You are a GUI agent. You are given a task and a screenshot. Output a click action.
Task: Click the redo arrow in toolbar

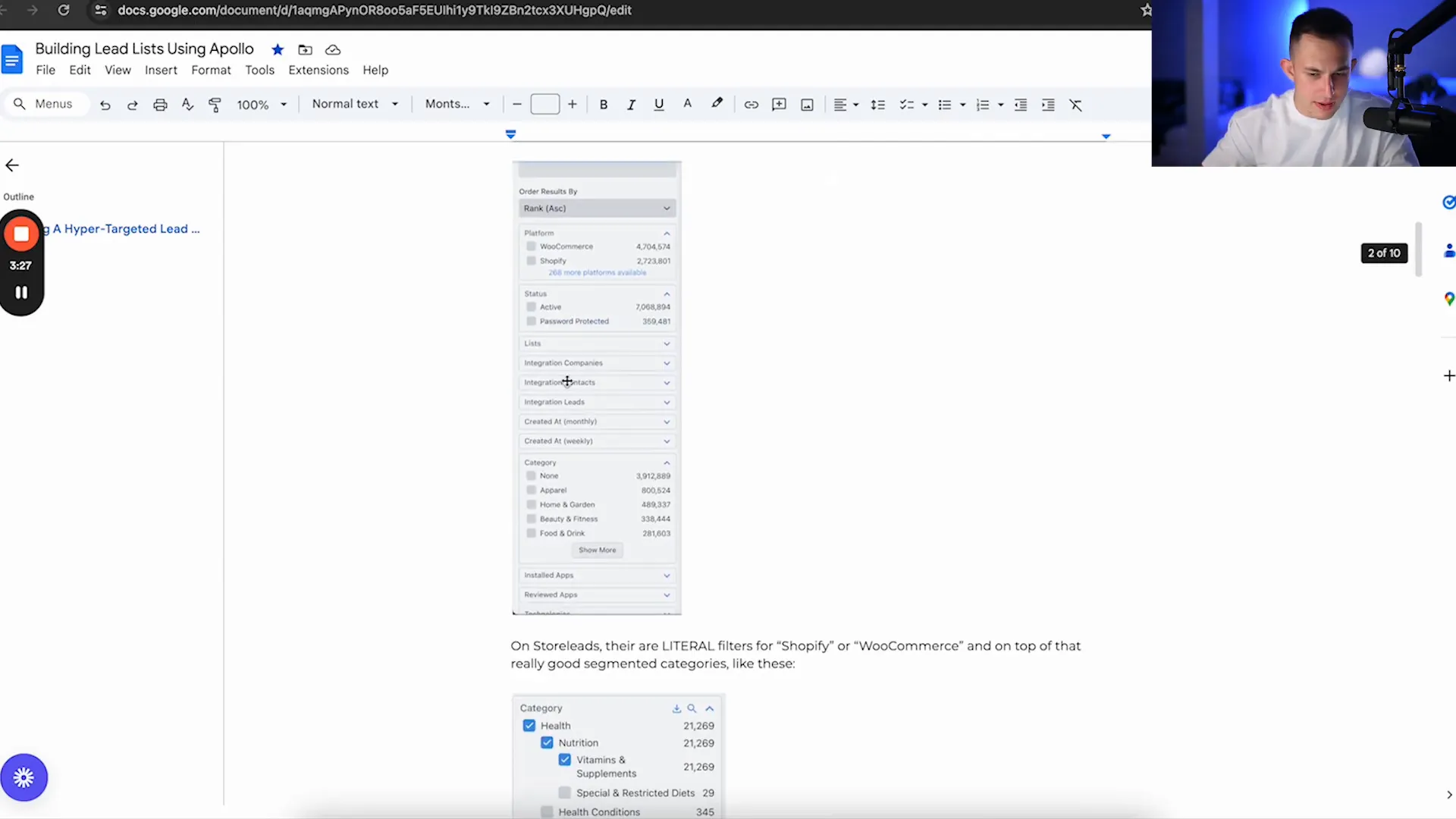(133, 105)
